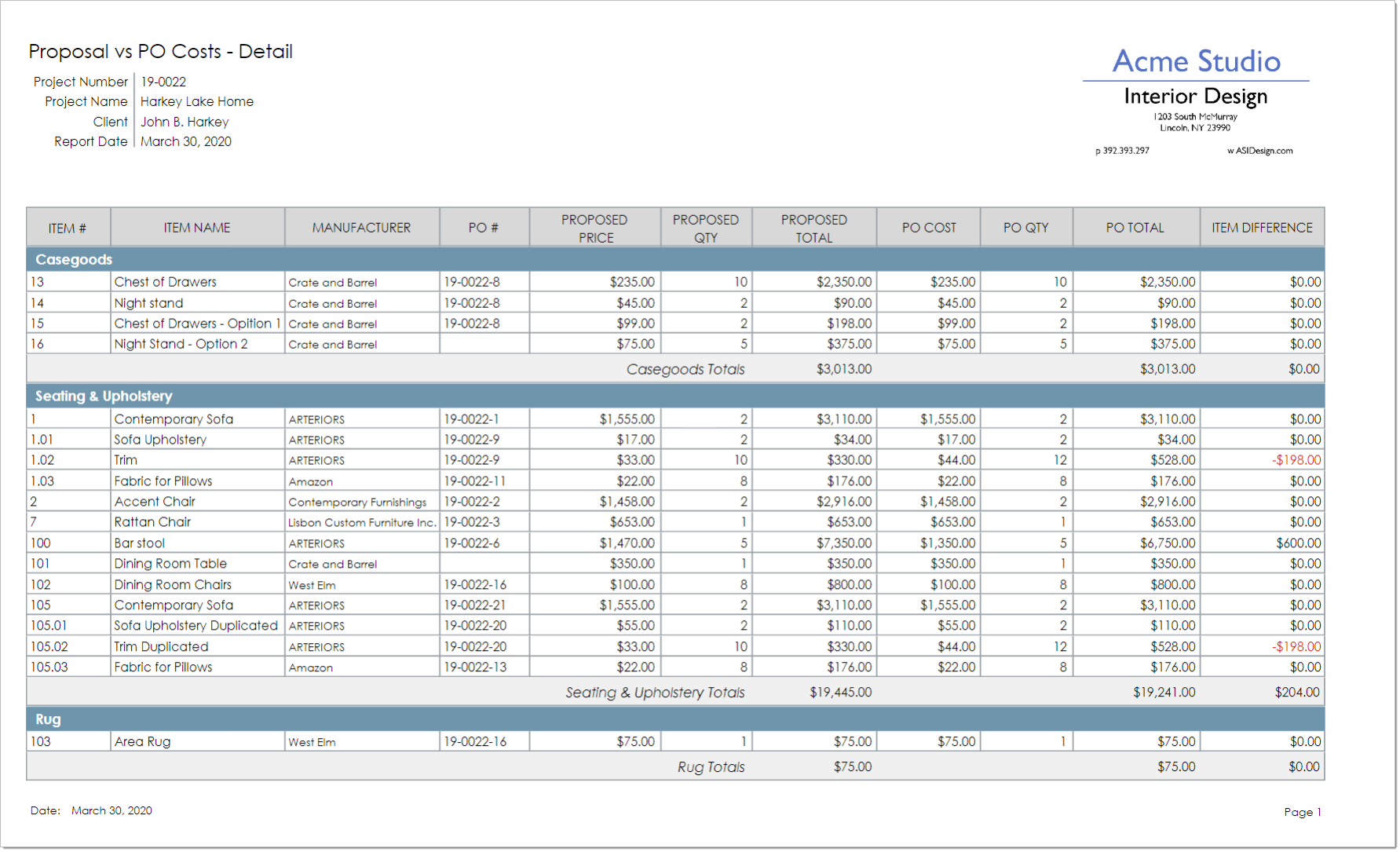Click the $19,445.00 proposed total
Screen dimensions: 1400x852
pos(840,693)
